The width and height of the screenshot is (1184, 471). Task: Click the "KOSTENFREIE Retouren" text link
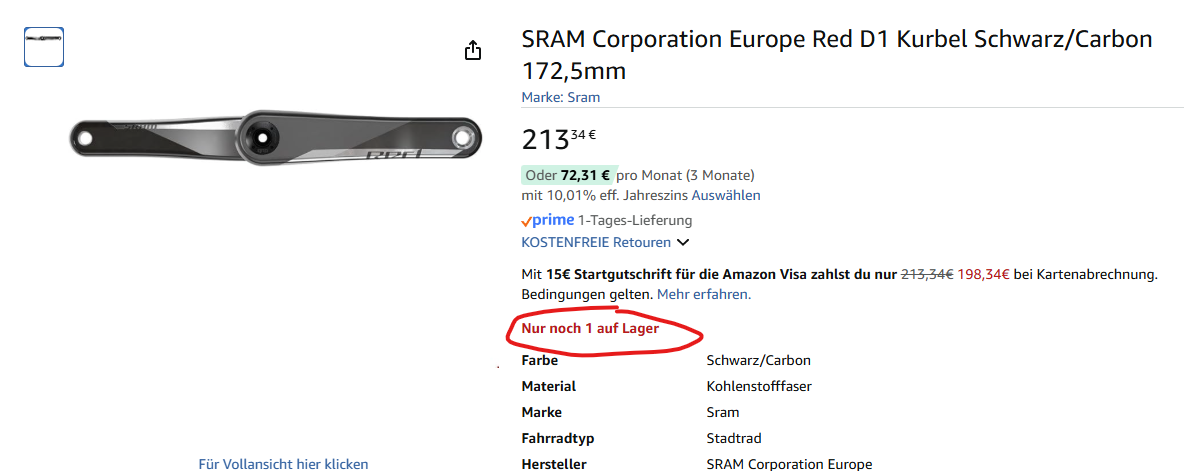[x=595, y=242]
